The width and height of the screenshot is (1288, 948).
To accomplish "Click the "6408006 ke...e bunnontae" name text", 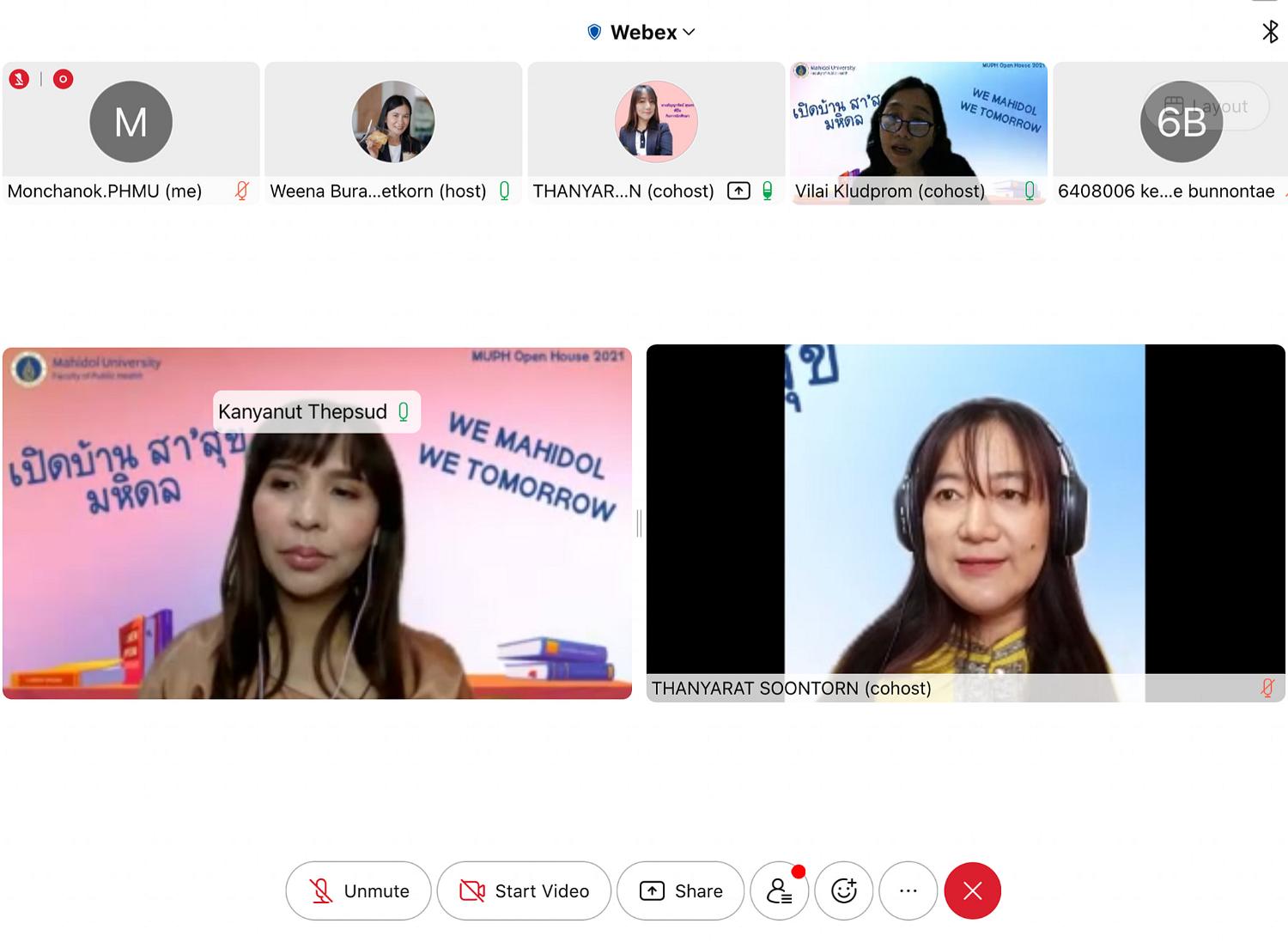I will coord(1166,191).
